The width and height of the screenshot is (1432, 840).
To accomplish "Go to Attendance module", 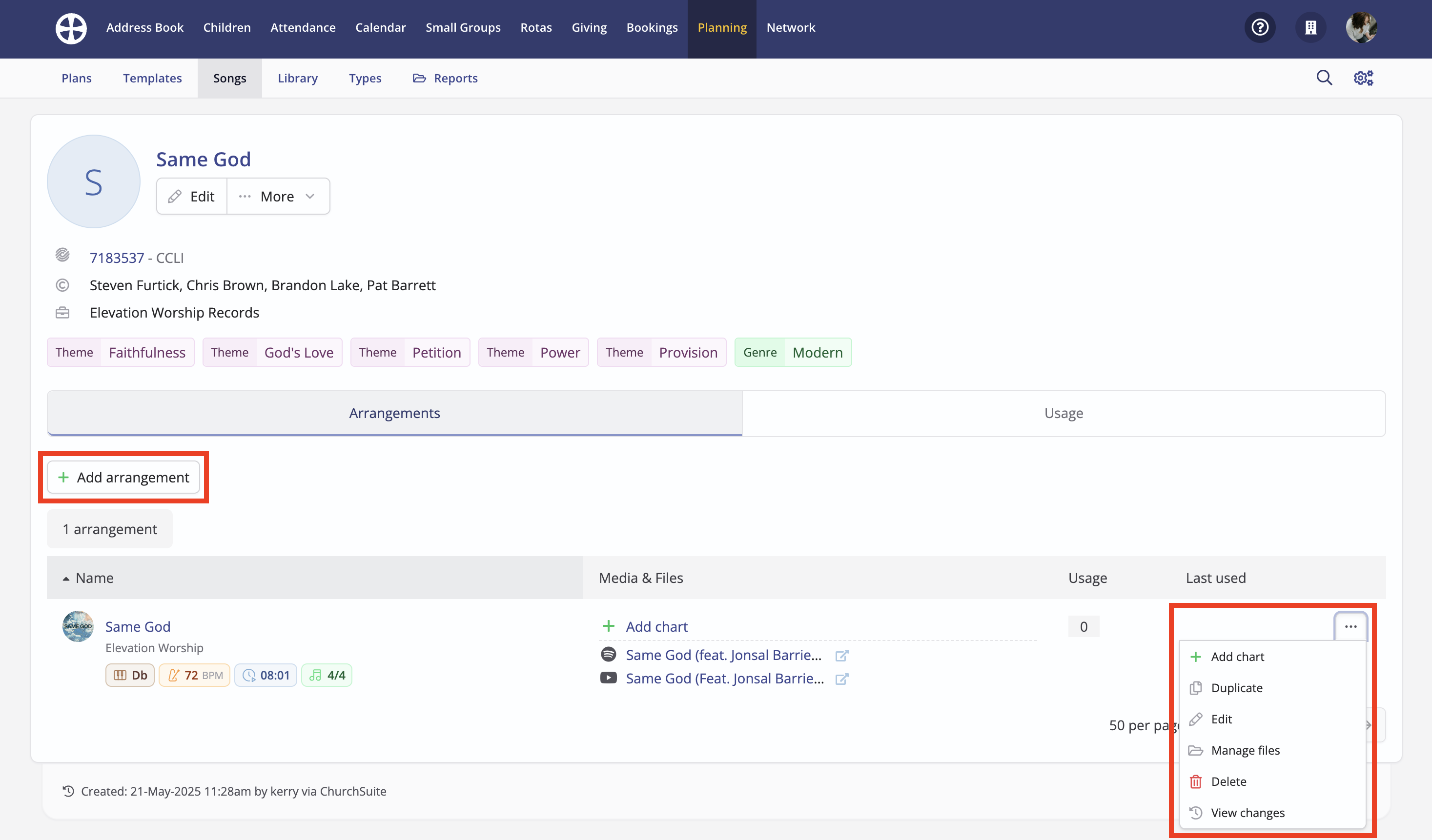I will pos(303,27).
